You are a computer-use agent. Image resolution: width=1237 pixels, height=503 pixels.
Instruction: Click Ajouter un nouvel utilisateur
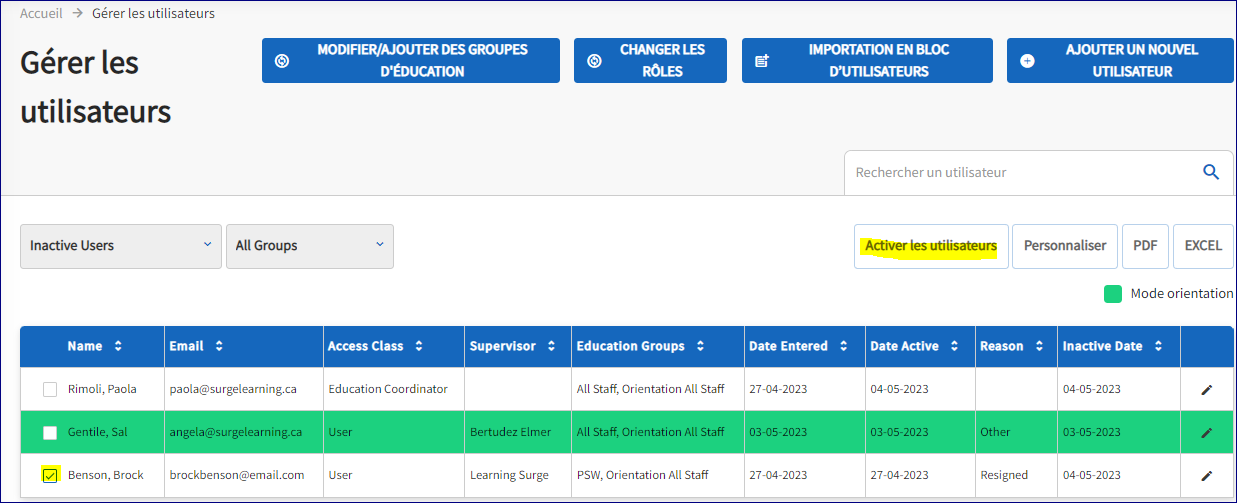coord(1120,60)
